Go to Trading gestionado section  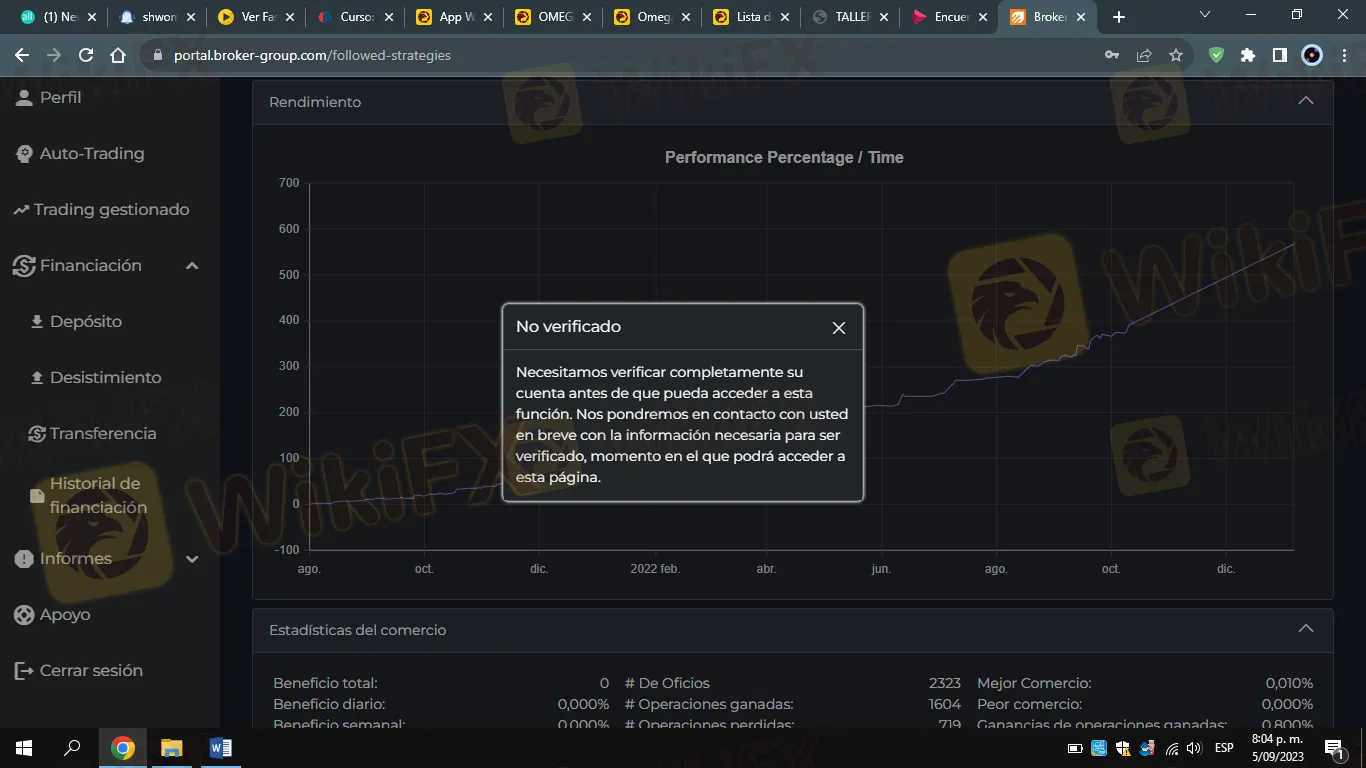pyautogui.click(x=110, y=210)
